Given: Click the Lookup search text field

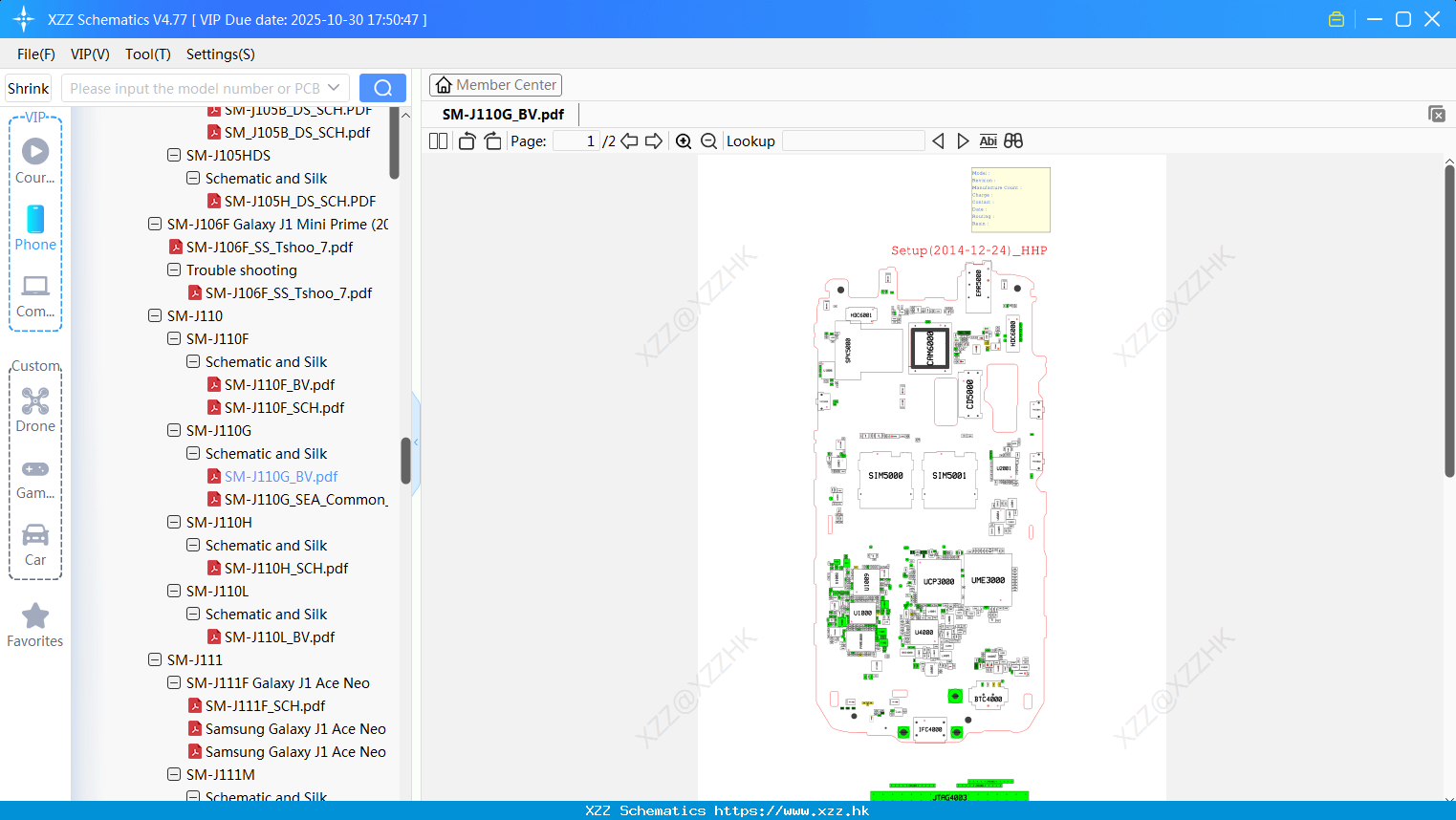Looking at the screenshot, I should coord(853,141).
